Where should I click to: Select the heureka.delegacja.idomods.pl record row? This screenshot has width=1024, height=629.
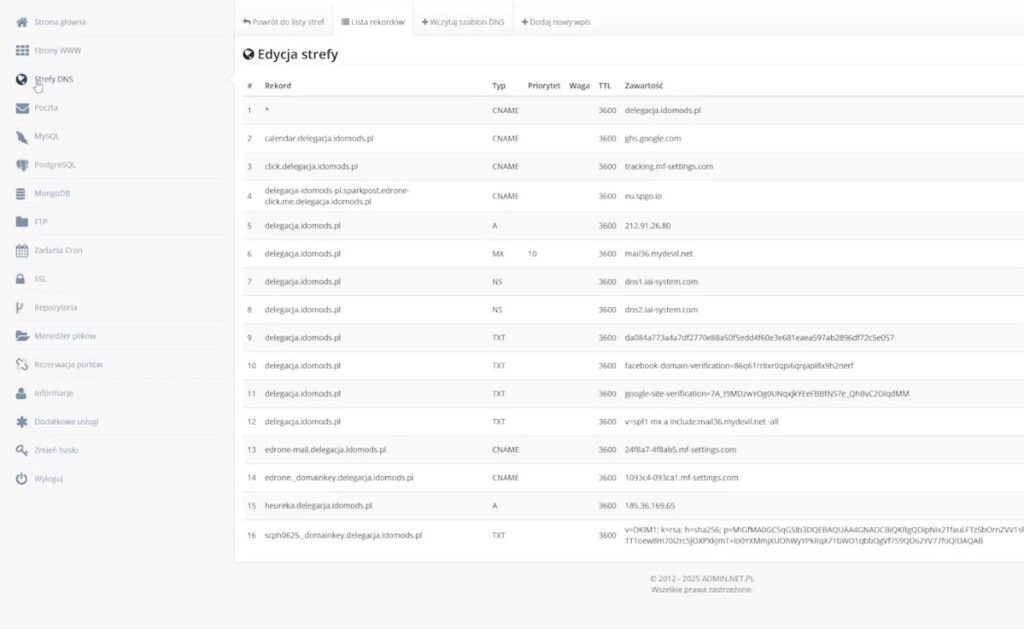[x=317, y=506]
